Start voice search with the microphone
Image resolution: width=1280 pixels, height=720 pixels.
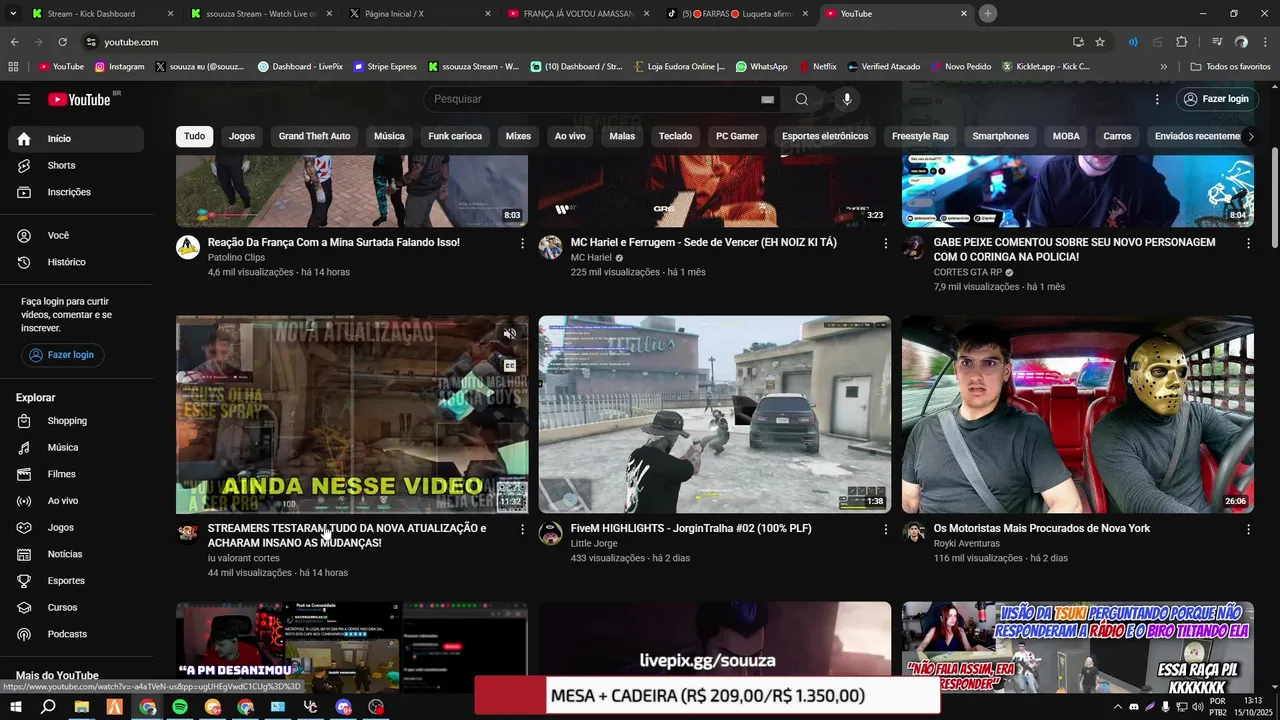point(847,99)
